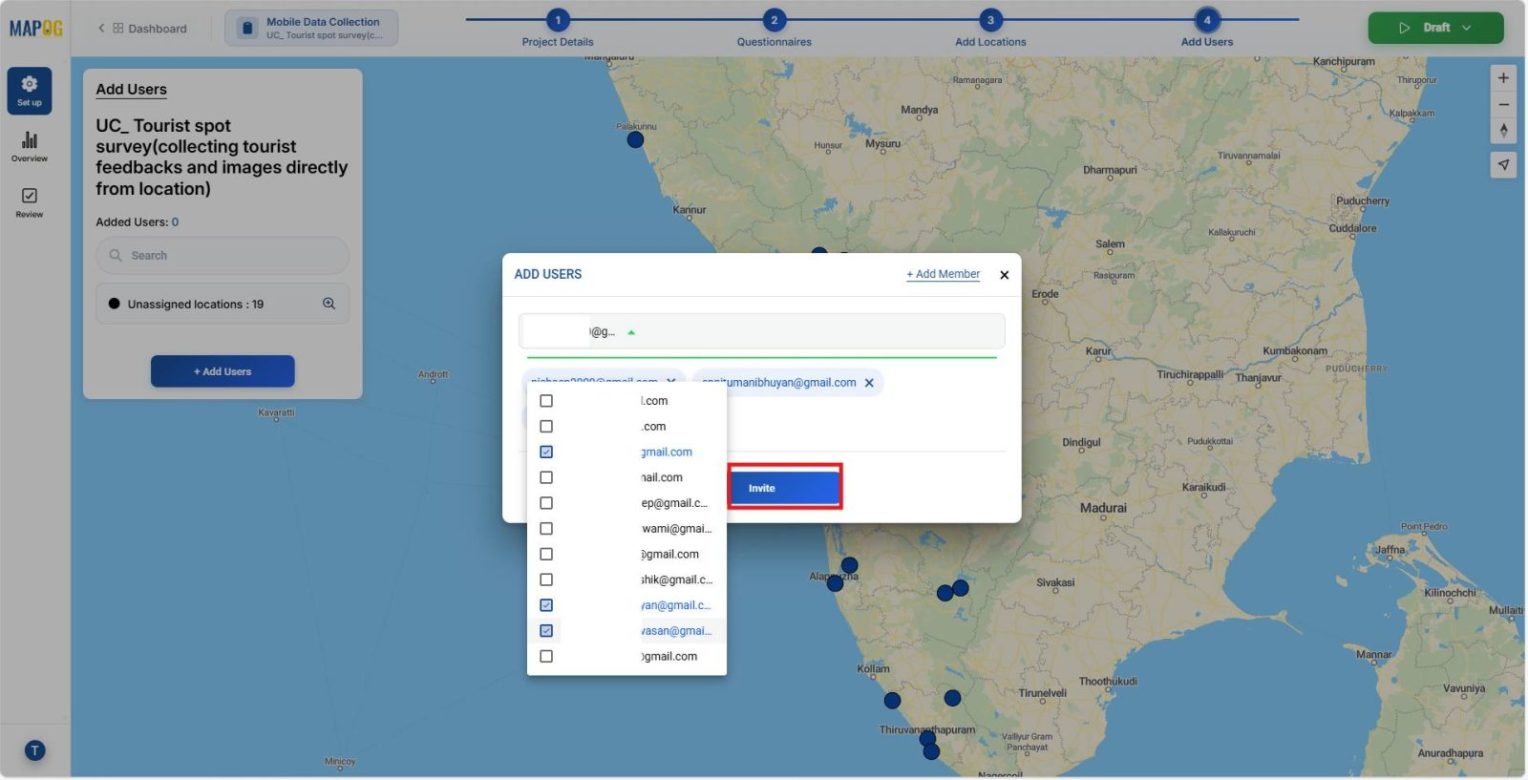
Task: Uncheck the selected vasan@gmai... email
Action: tap(546, 630)
